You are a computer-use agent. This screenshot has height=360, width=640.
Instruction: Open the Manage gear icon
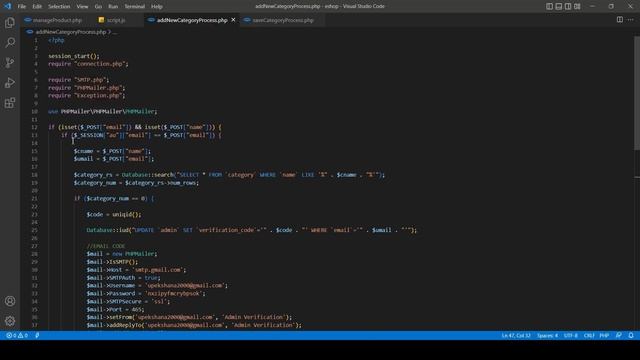point(10,321)
